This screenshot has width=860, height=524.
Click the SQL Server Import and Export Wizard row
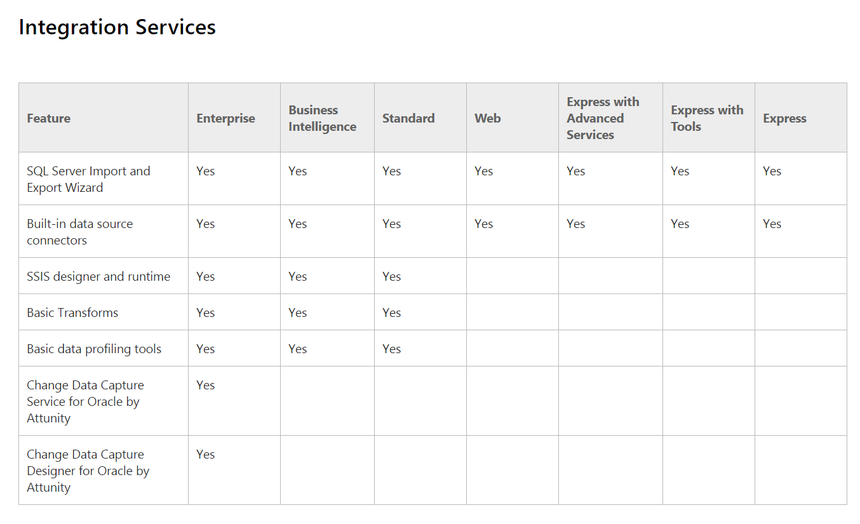pyautogui.click(x=88, y=179)
